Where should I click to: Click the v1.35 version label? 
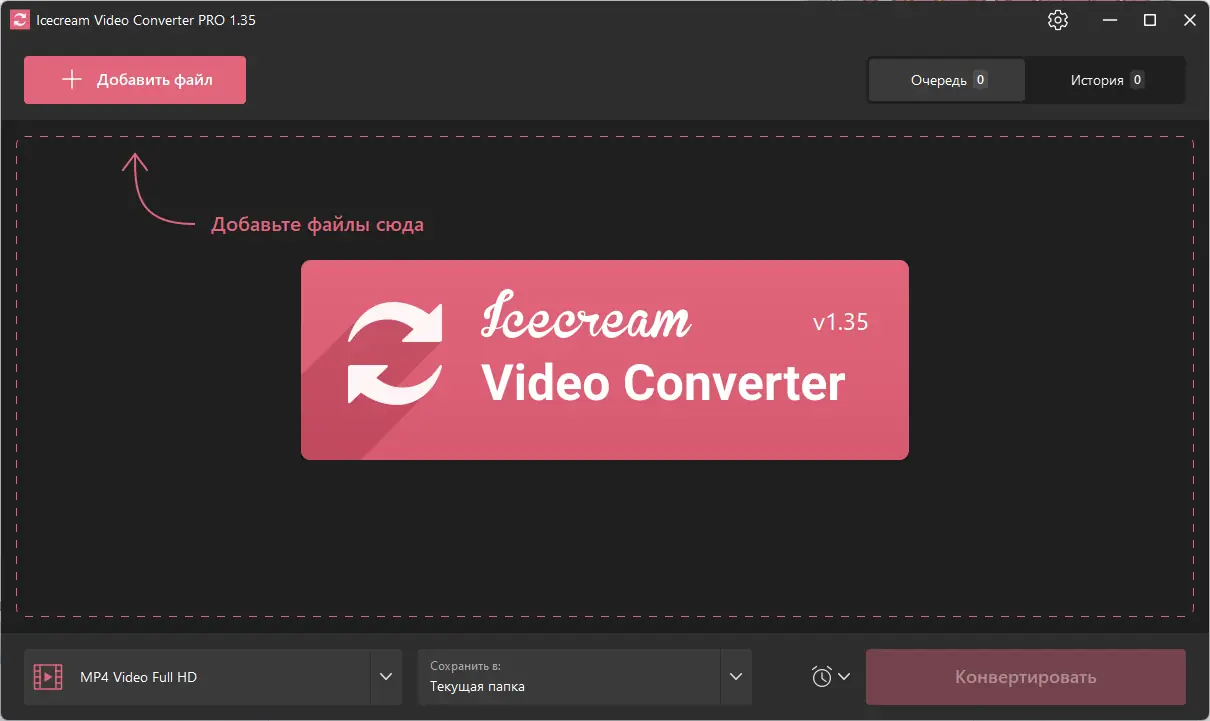pyautogui.click(x=840, y=323)
